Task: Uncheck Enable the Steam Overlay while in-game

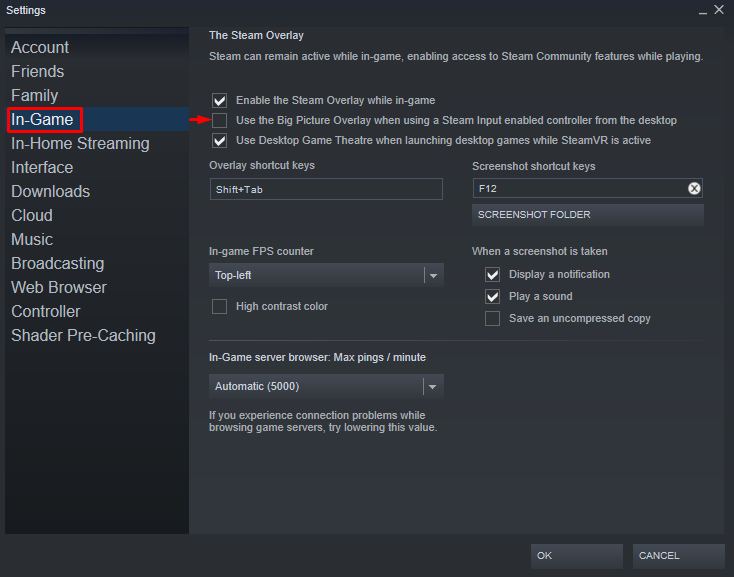Action: pyautogui.click(x=220, y=100)
